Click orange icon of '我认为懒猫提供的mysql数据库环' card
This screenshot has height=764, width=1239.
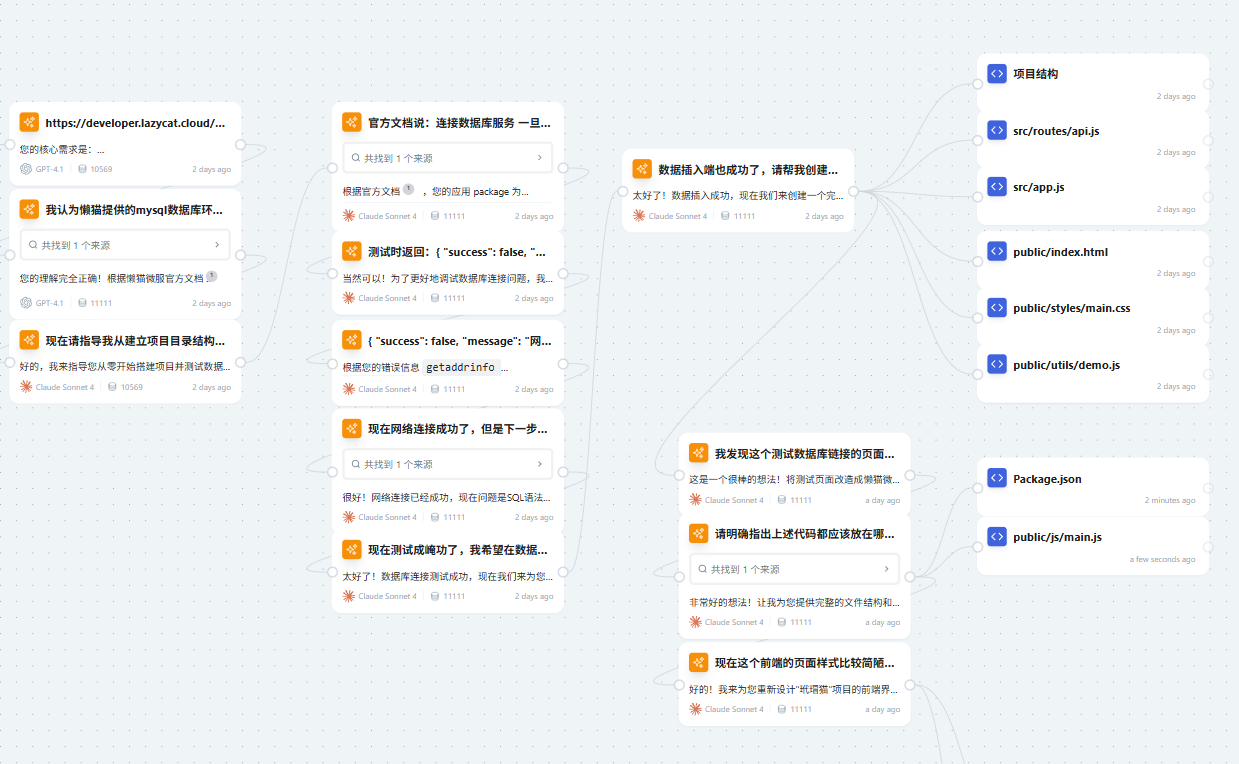29,209
